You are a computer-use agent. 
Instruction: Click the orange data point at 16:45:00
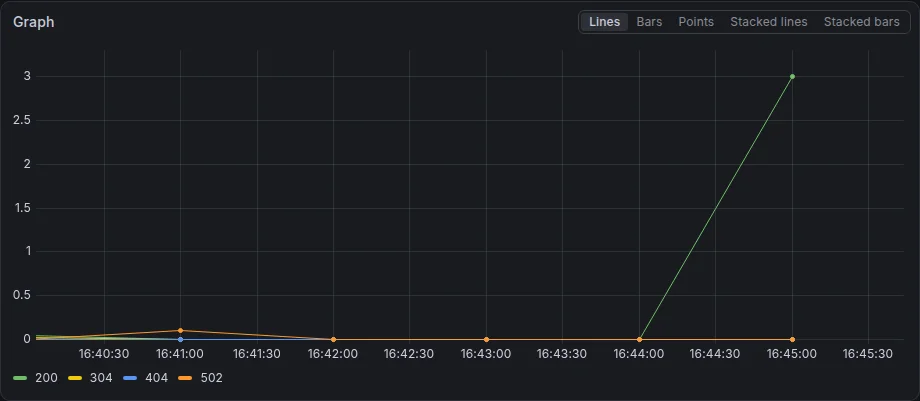pyautogui.click(x=792, y=339)
